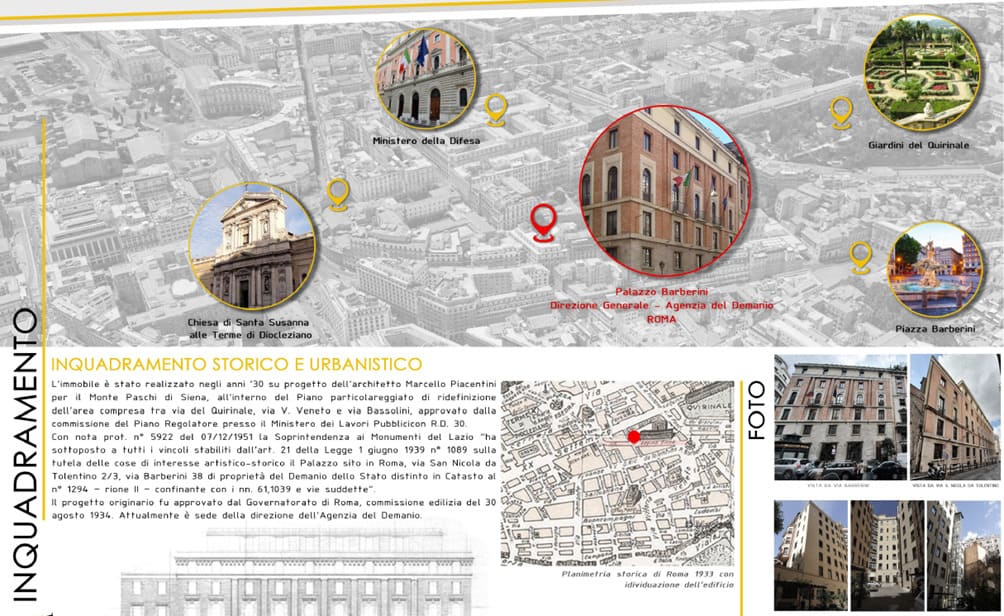Screen dimensions: 1004x616
Task: Click the 'Giardini del Quirinale' label
Action: [x=918, y=145]
